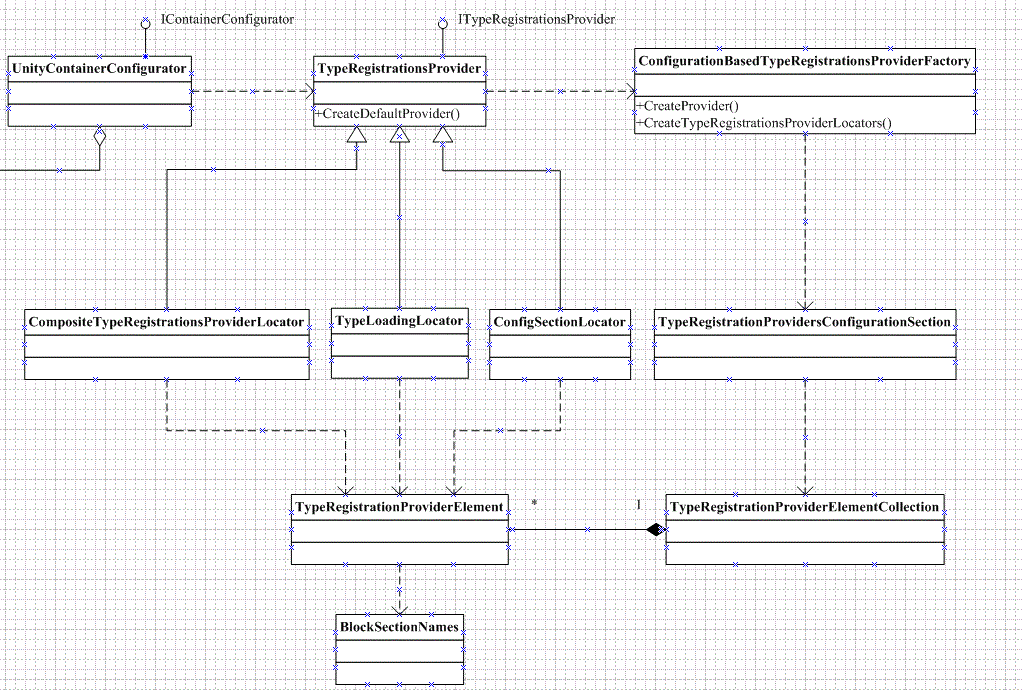Click the ITypeRegistrationsProvider interface label

pyautogui.click(x=536, y=20)
